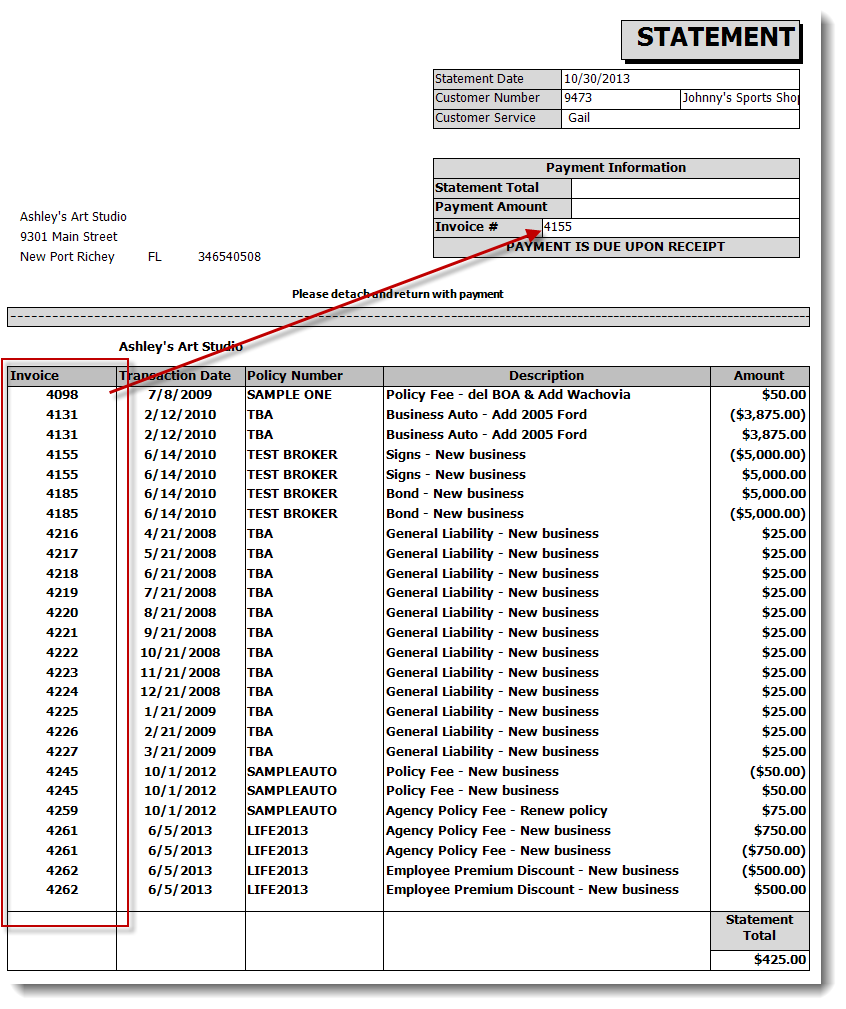This screenshot has height=1009, width=846.
Task: Click the state abbreviation FL
Action: [154, 257]
